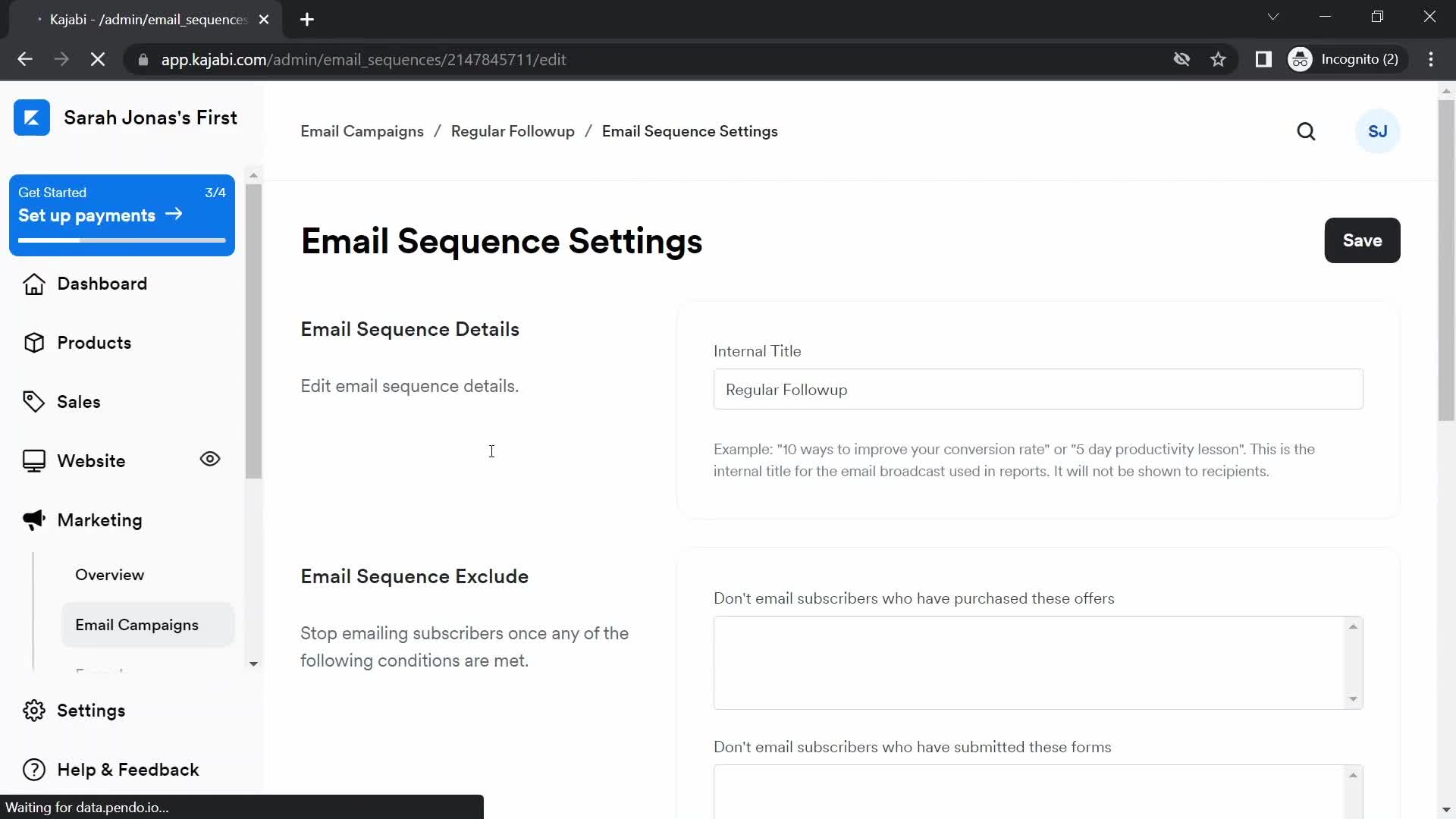The image size is (1456, 819).
Task: Open the Email Campaigns breadcrumb link
Action: pyautogui.click(x=362, y=131)
